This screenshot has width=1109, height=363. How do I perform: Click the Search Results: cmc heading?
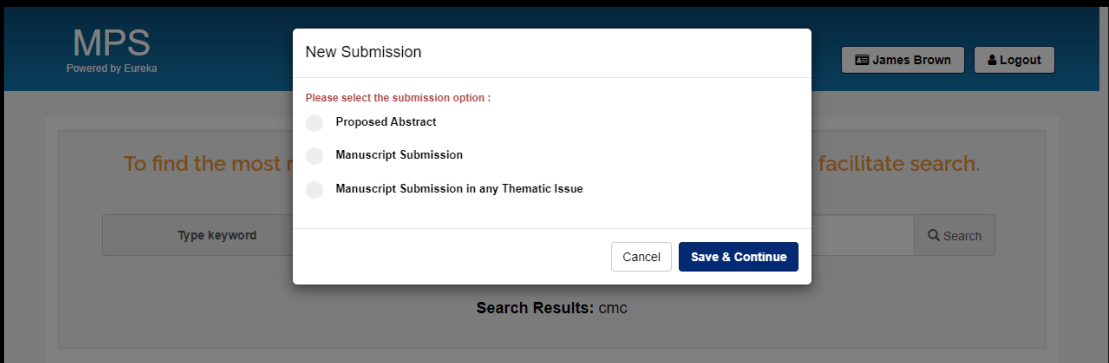point(552,309)
